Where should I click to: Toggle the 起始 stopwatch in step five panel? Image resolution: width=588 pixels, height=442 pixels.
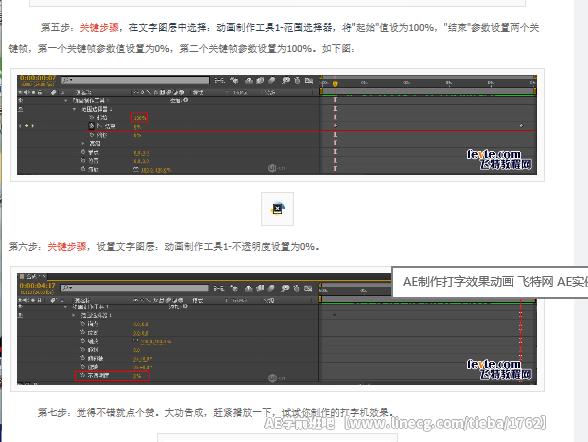click(92, 118)
